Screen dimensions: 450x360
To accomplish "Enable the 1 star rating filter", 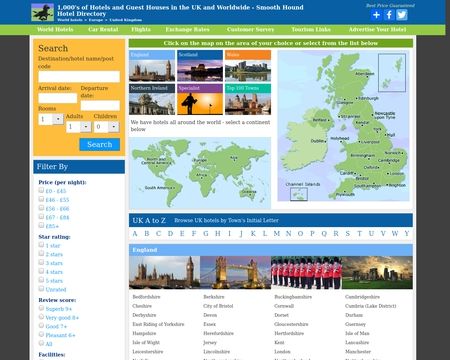I will click(41, 245).
